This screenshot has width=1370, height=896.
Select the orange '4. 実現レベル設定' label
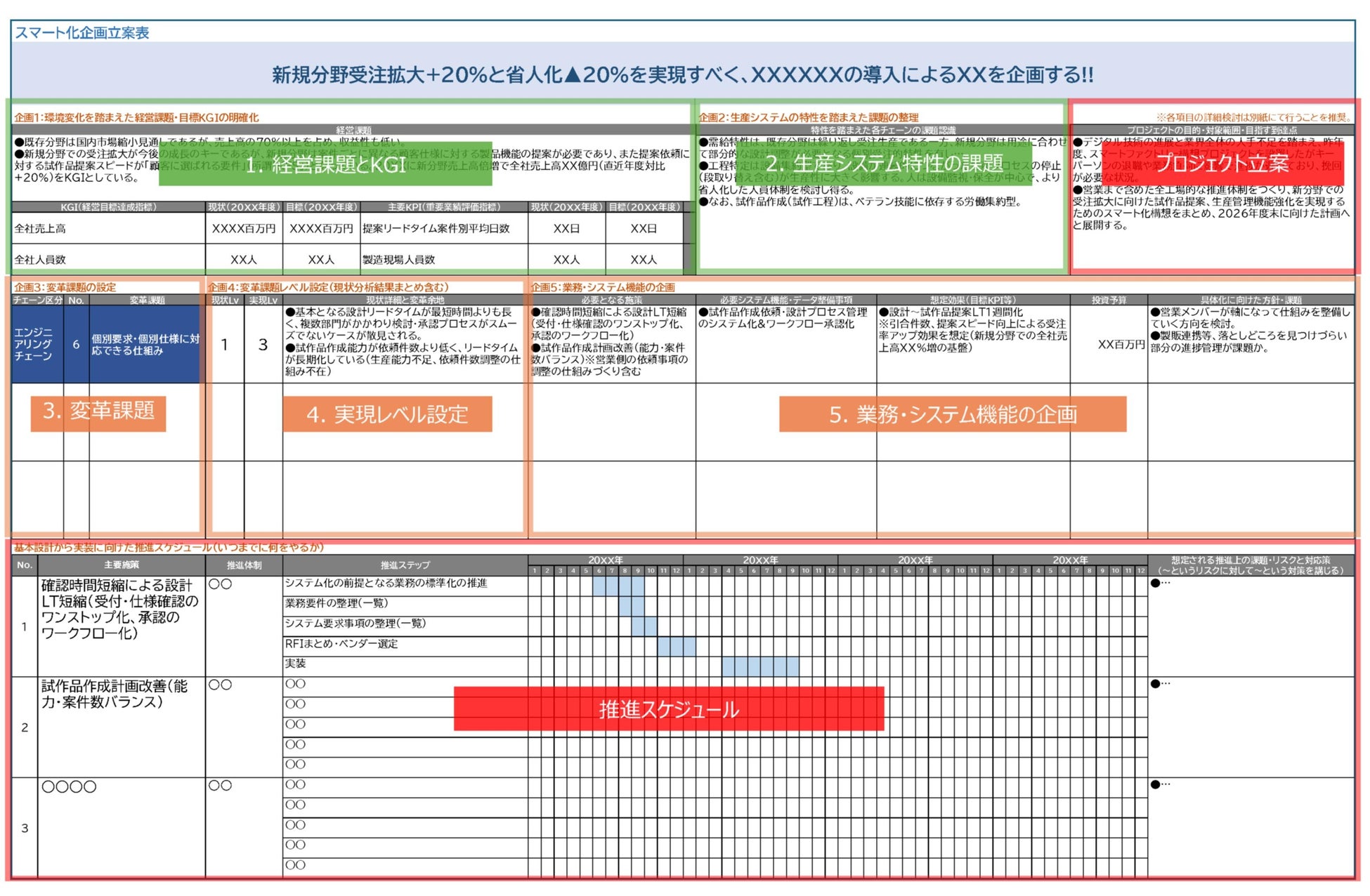(387, 414)
